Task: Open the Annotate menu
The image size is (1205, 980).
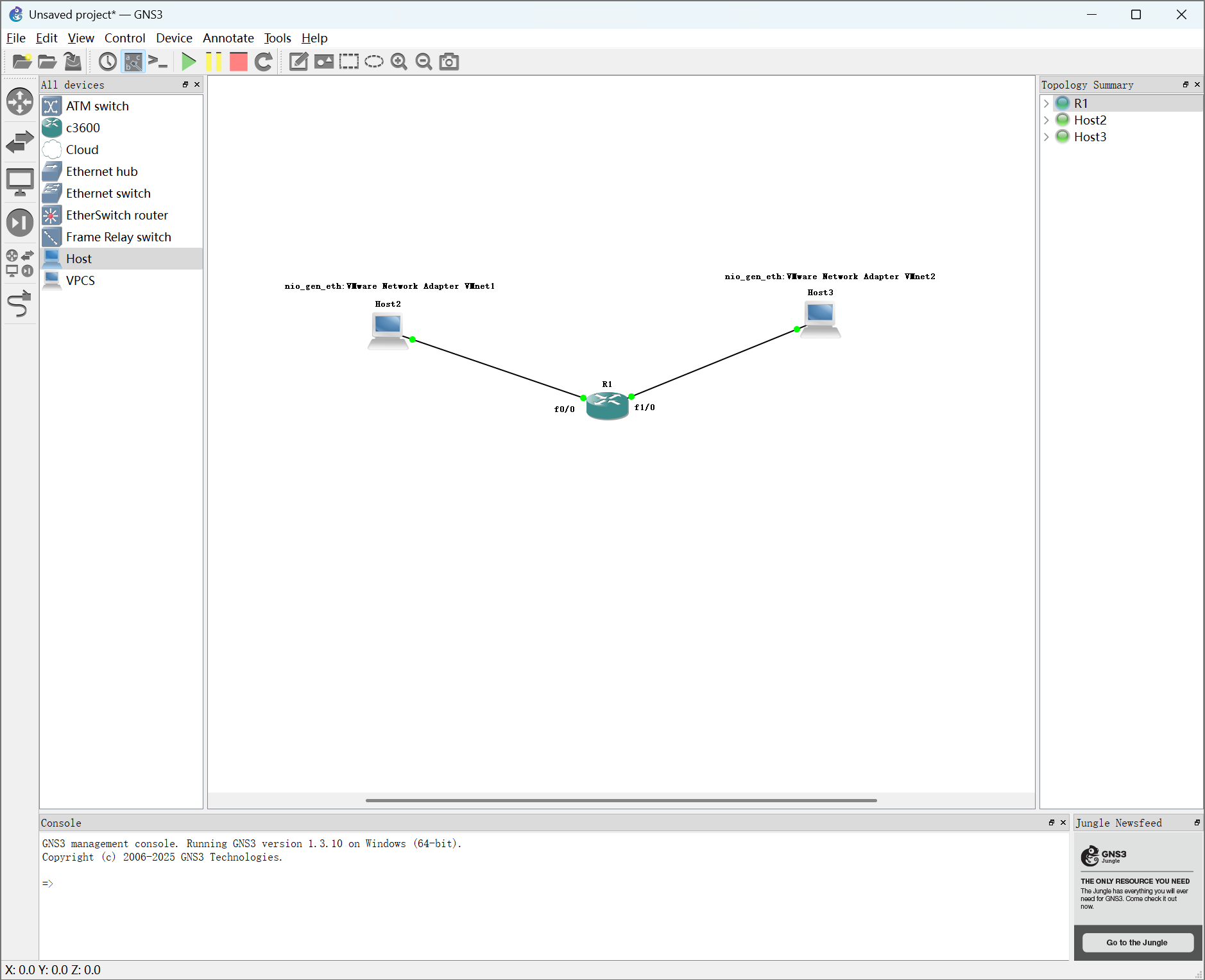Action: (x=228, y=38)
